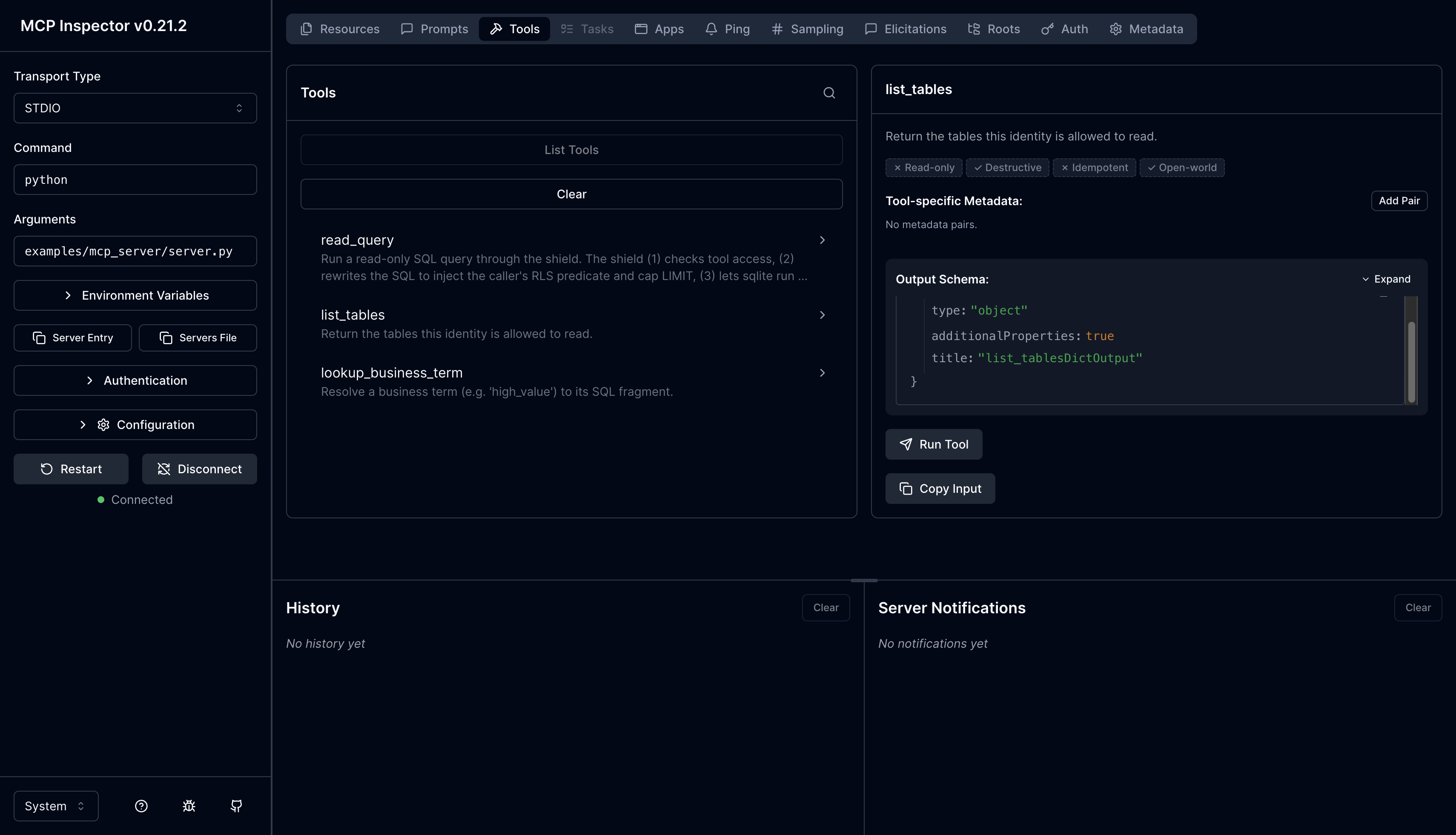Open the Ping tab
1456x835 pixels.
[728, 29]
